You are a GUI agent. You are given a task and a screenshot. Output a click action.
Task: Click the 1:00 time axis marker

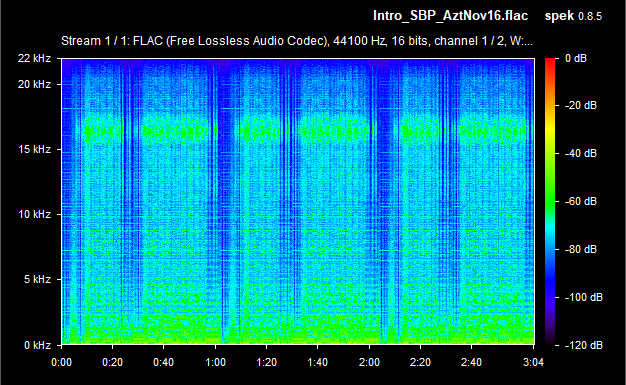[x=215, y=362]
